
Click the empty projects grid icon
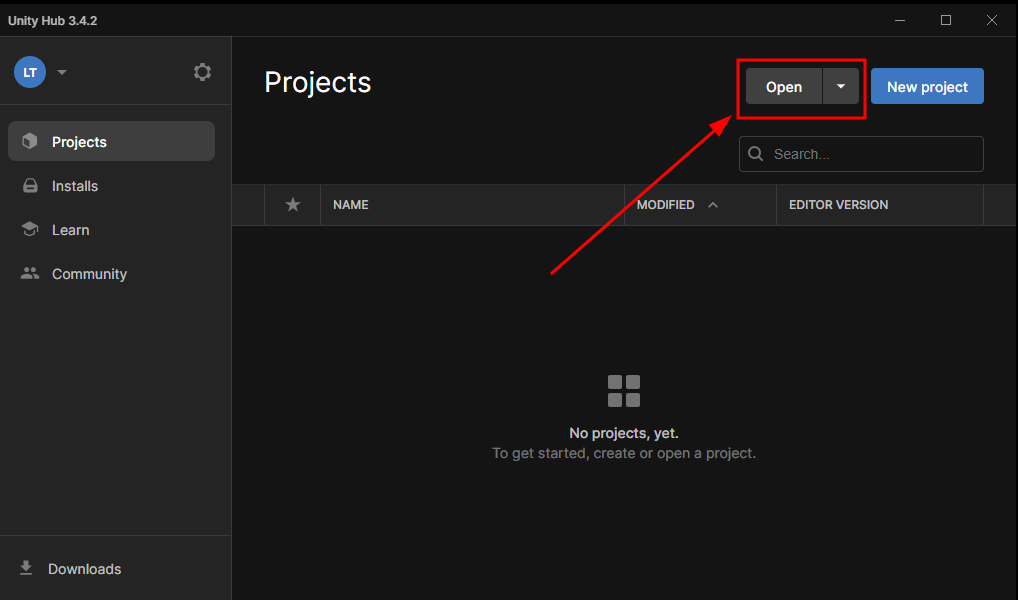[624, 391]
